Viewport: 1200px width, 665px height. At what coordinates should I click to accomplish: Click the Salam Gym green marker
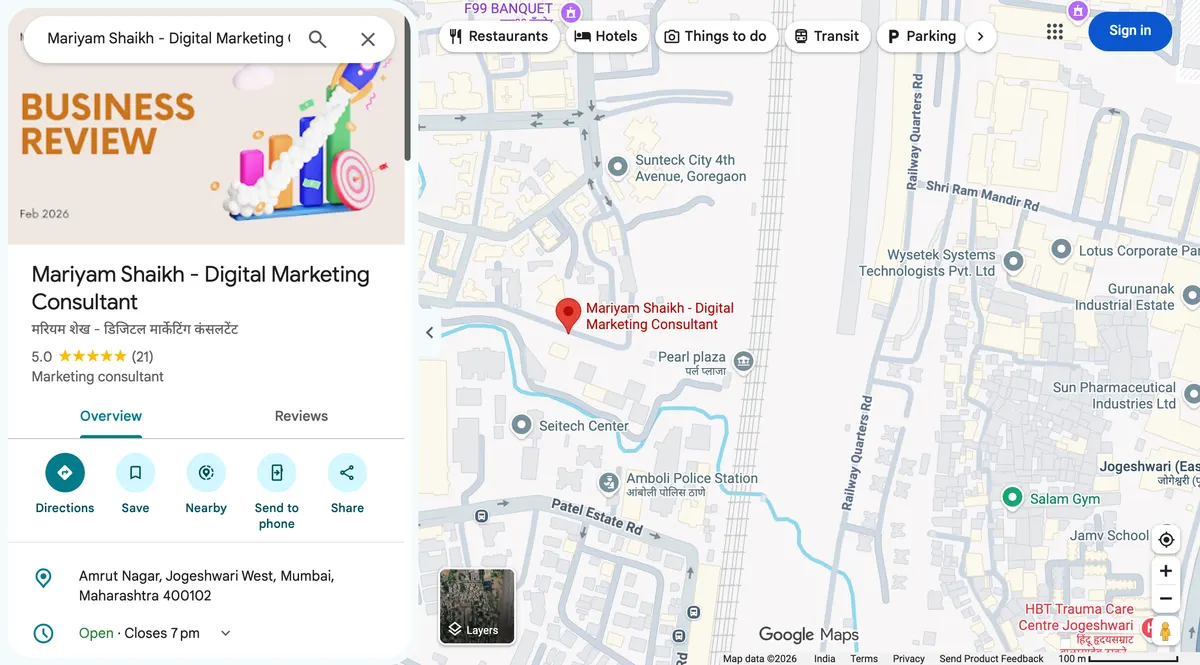(x=1012, y=498)
